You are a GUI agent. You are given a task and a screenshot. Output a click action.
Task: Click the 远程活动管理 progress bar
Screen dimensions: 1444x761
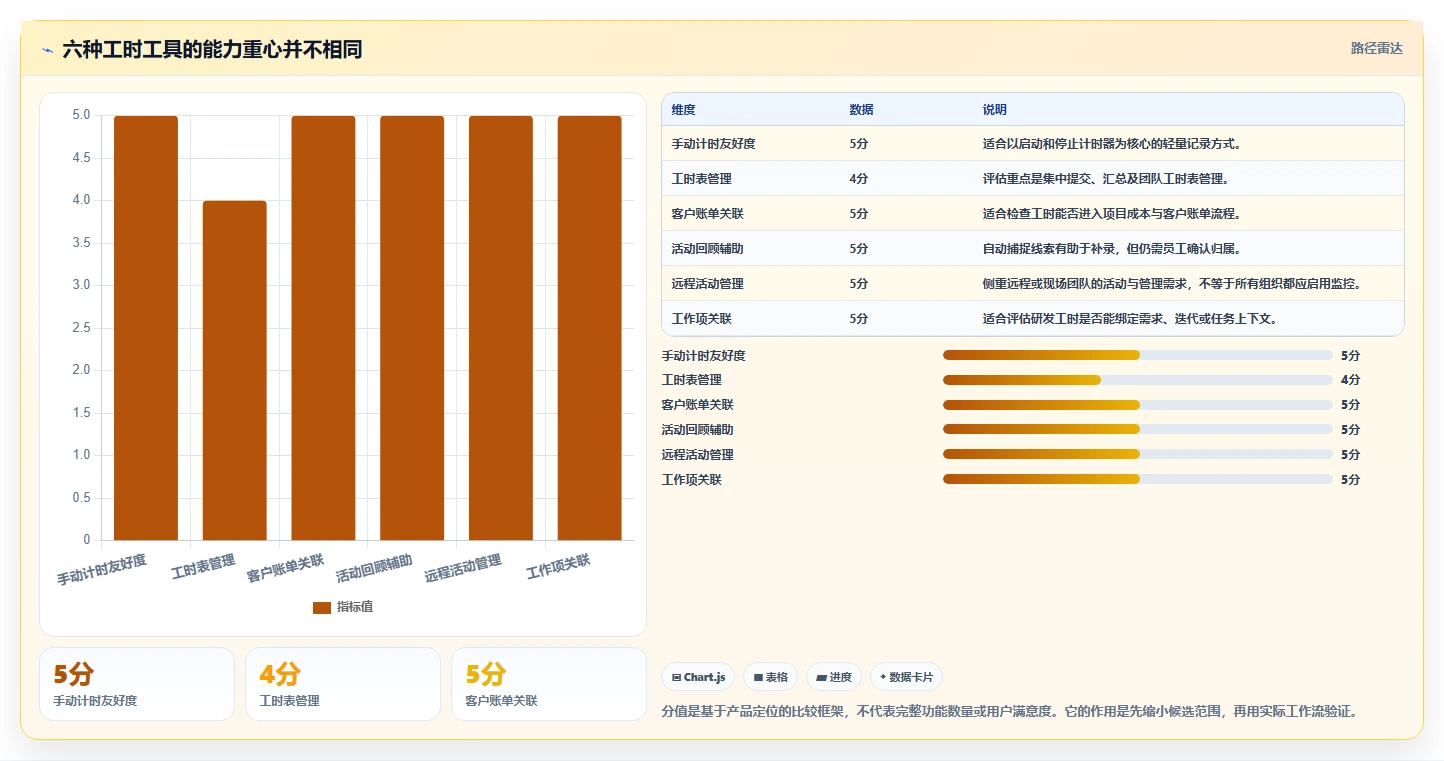1138,454
